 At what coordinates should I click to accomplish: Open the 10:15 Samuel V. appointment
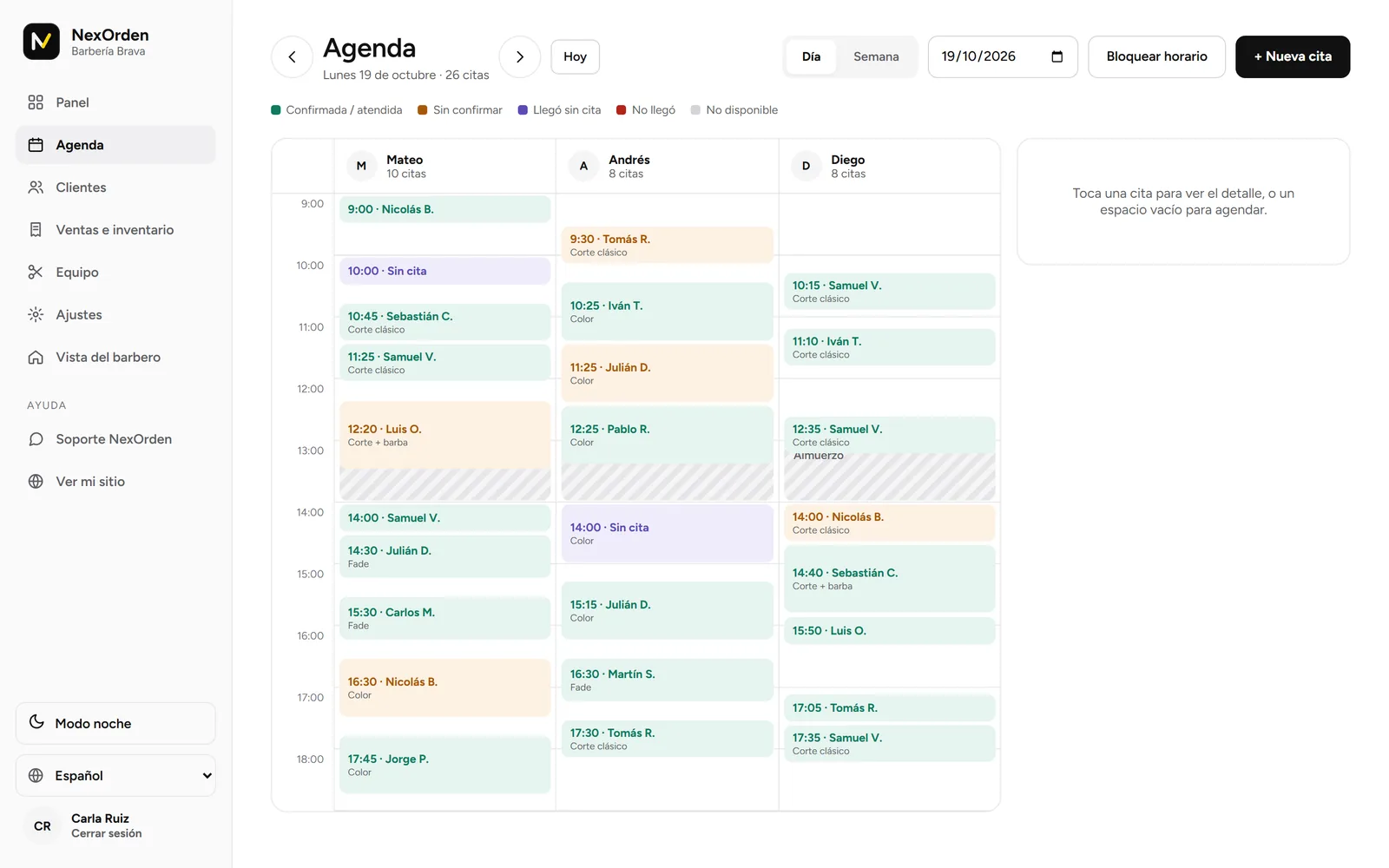click(x=889, y=292)
